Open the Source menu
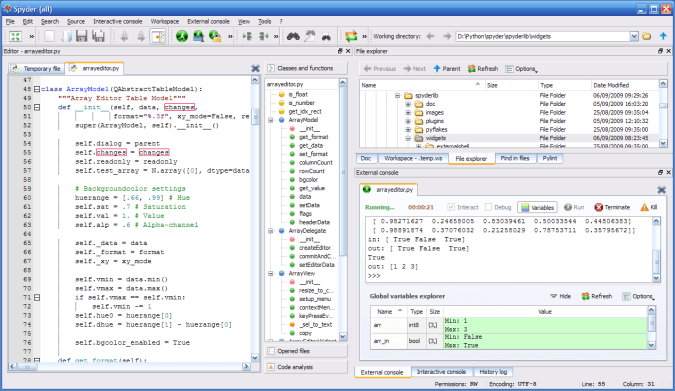The width and height of the screenshot is (675, 391). [76, 21]
